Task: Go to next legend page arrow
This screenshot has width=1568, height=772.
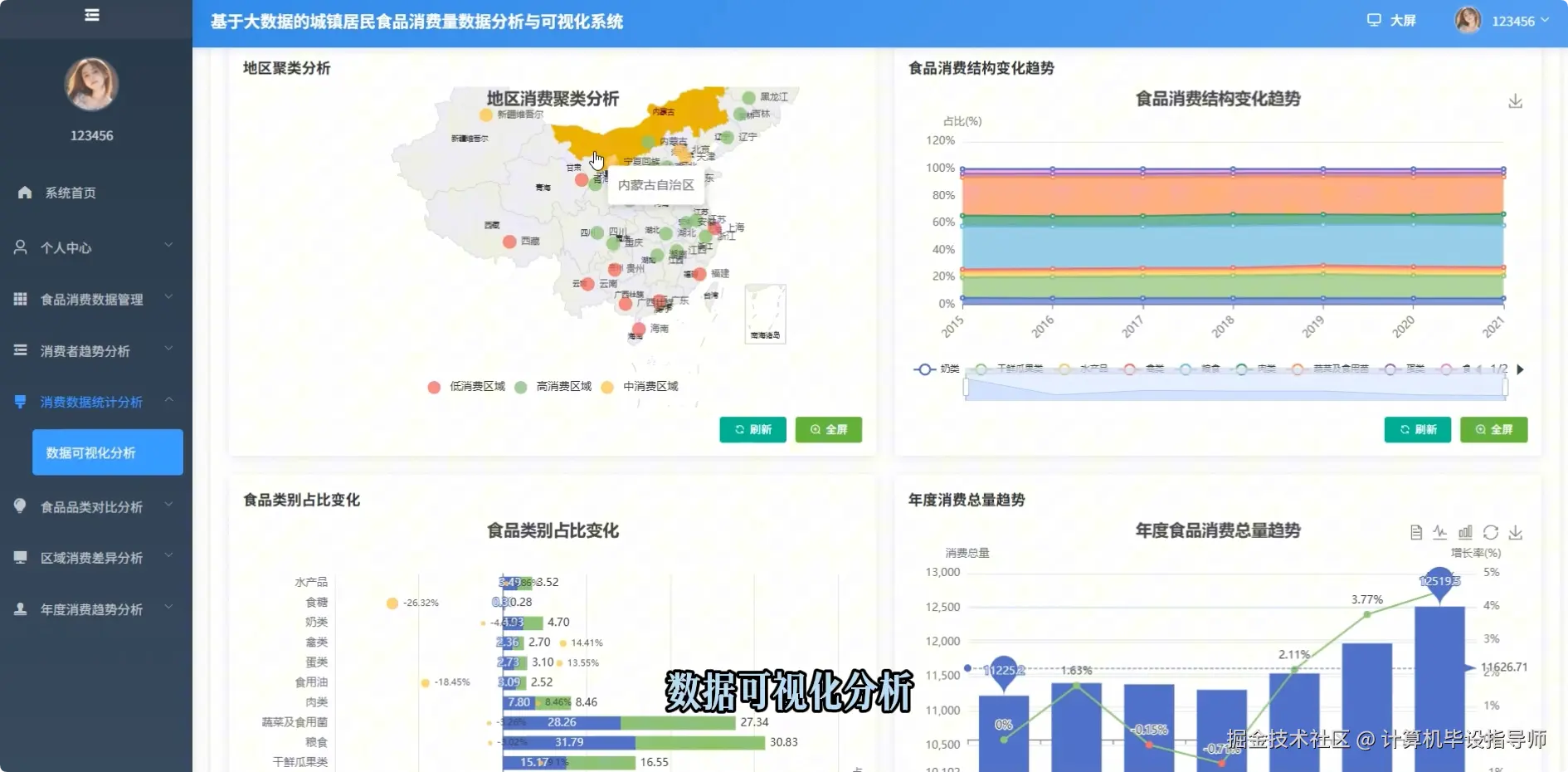Action: 1520,369
